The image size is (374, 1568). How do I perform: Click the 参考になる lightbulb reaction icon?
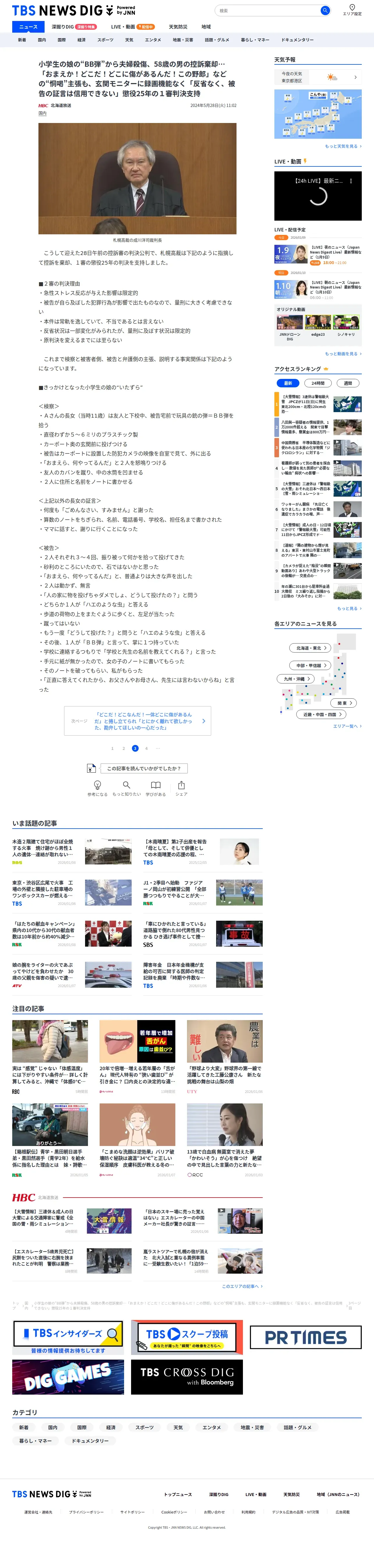click(97, 785)
